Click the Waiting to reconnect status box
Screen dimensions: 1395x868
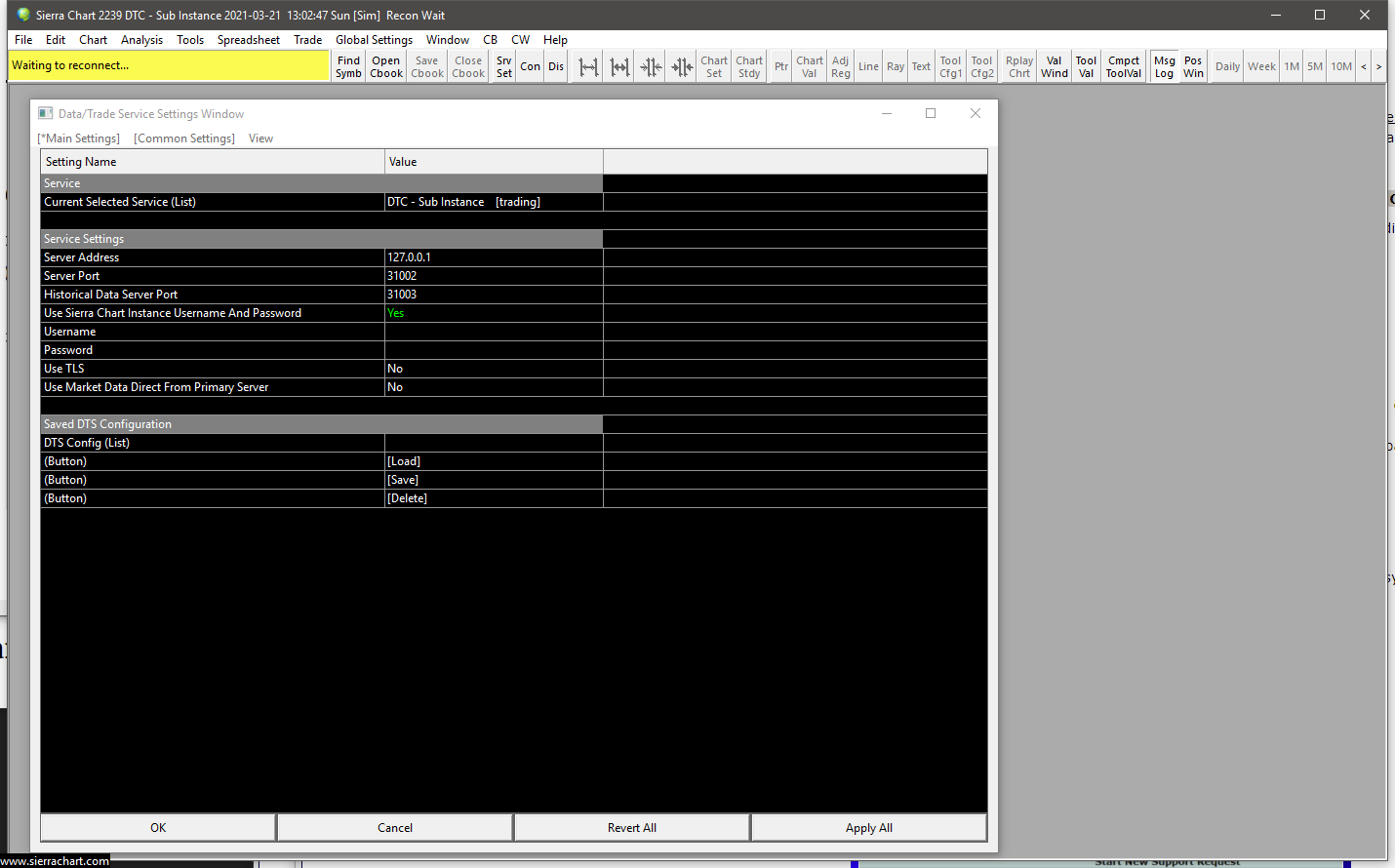tap(170, 65)
